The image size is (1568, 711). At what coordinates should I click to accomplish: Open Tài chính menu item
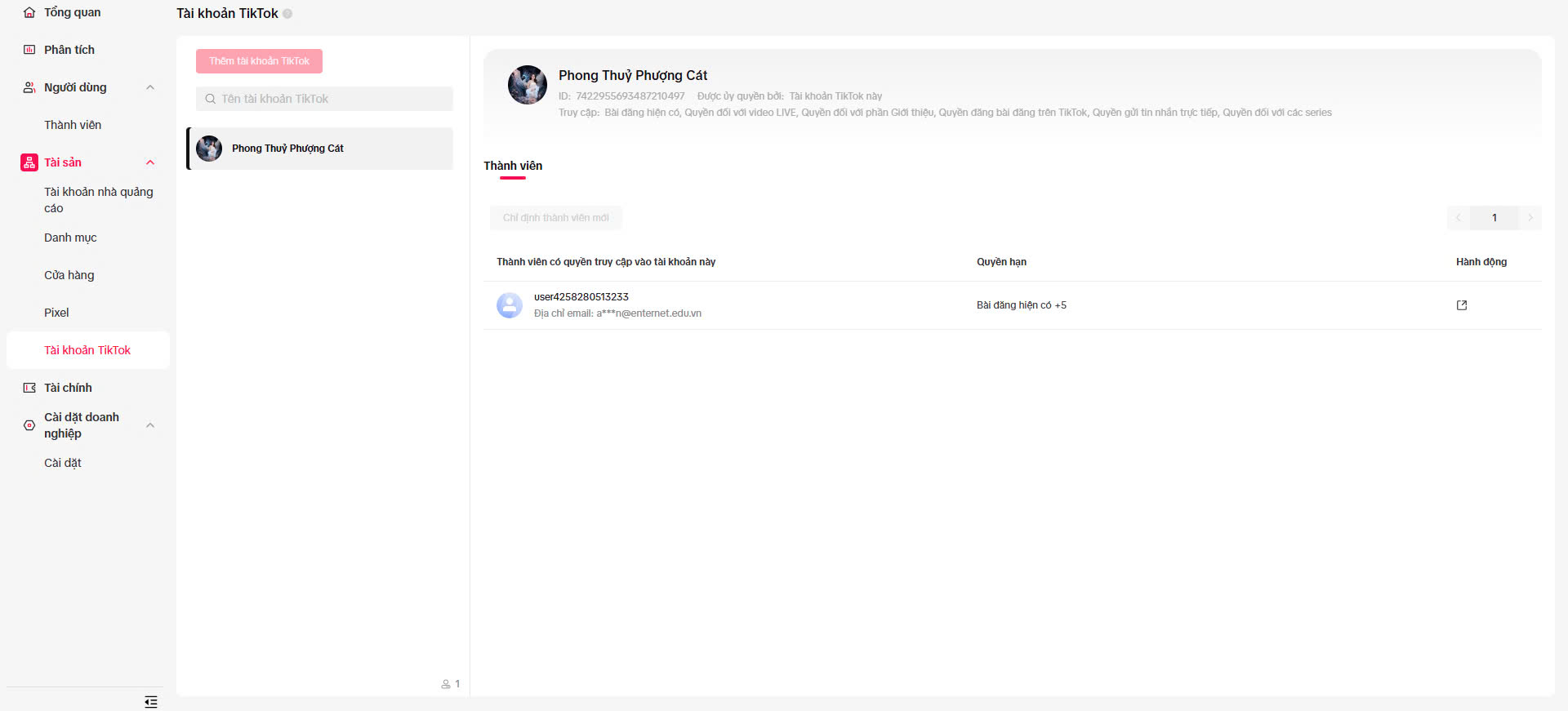point(68,388)
